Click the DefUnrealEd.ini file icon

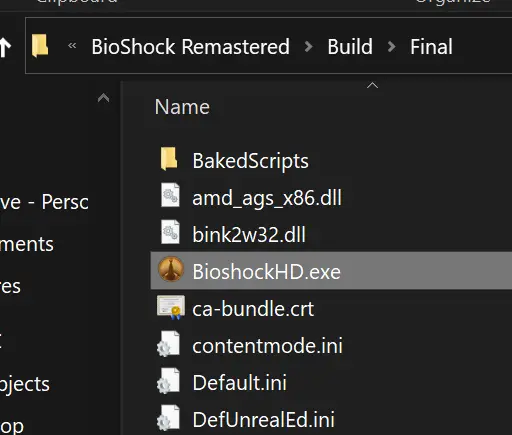click(x=169, y=417)
